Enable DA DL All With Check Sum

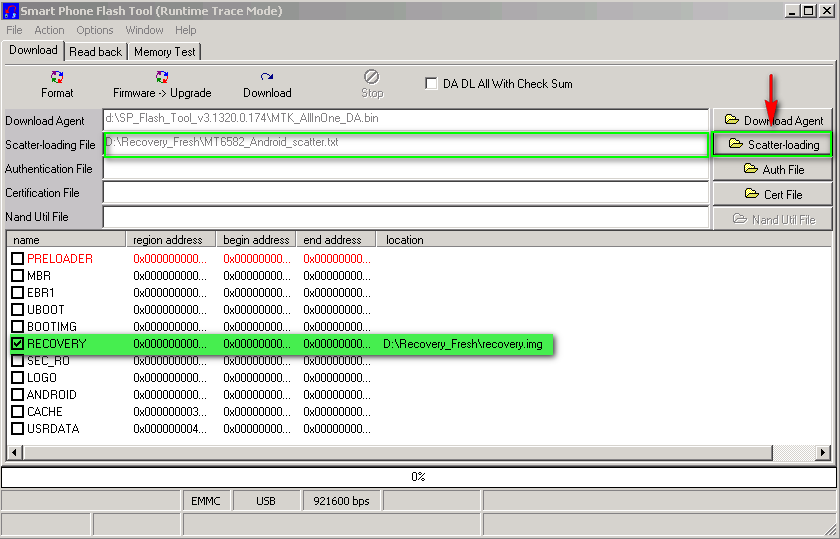coord(432,84)
